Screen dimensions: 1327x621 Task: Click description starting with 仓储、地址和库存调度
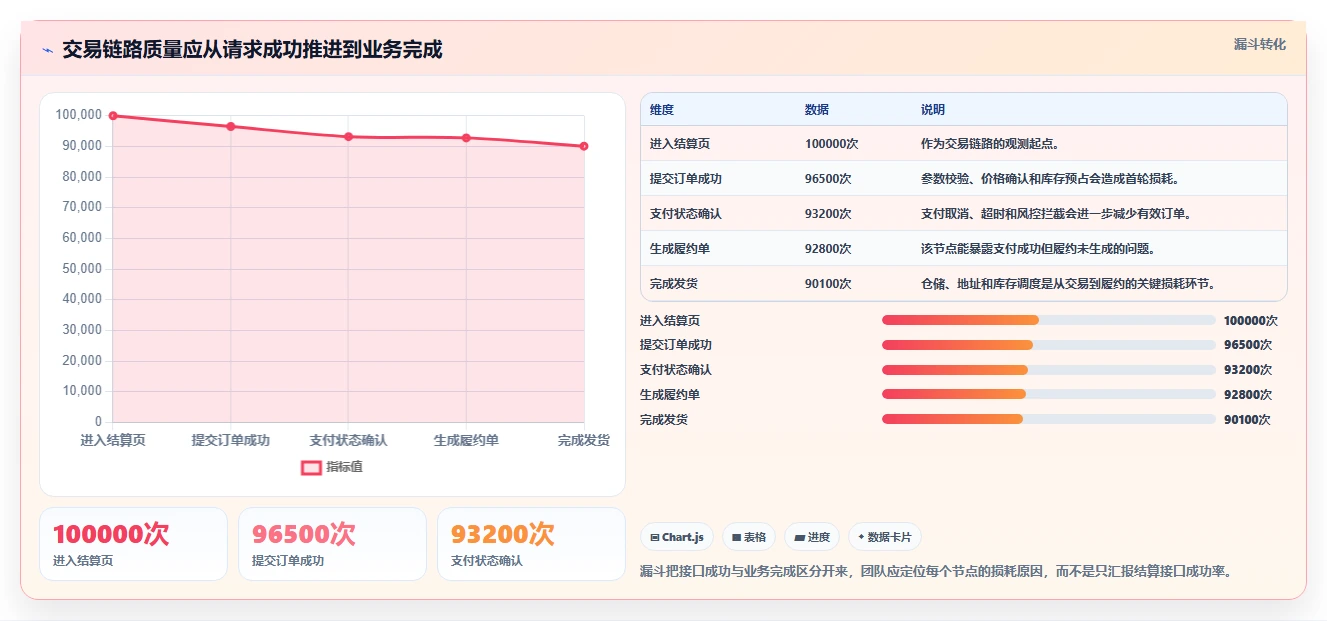1068,284
